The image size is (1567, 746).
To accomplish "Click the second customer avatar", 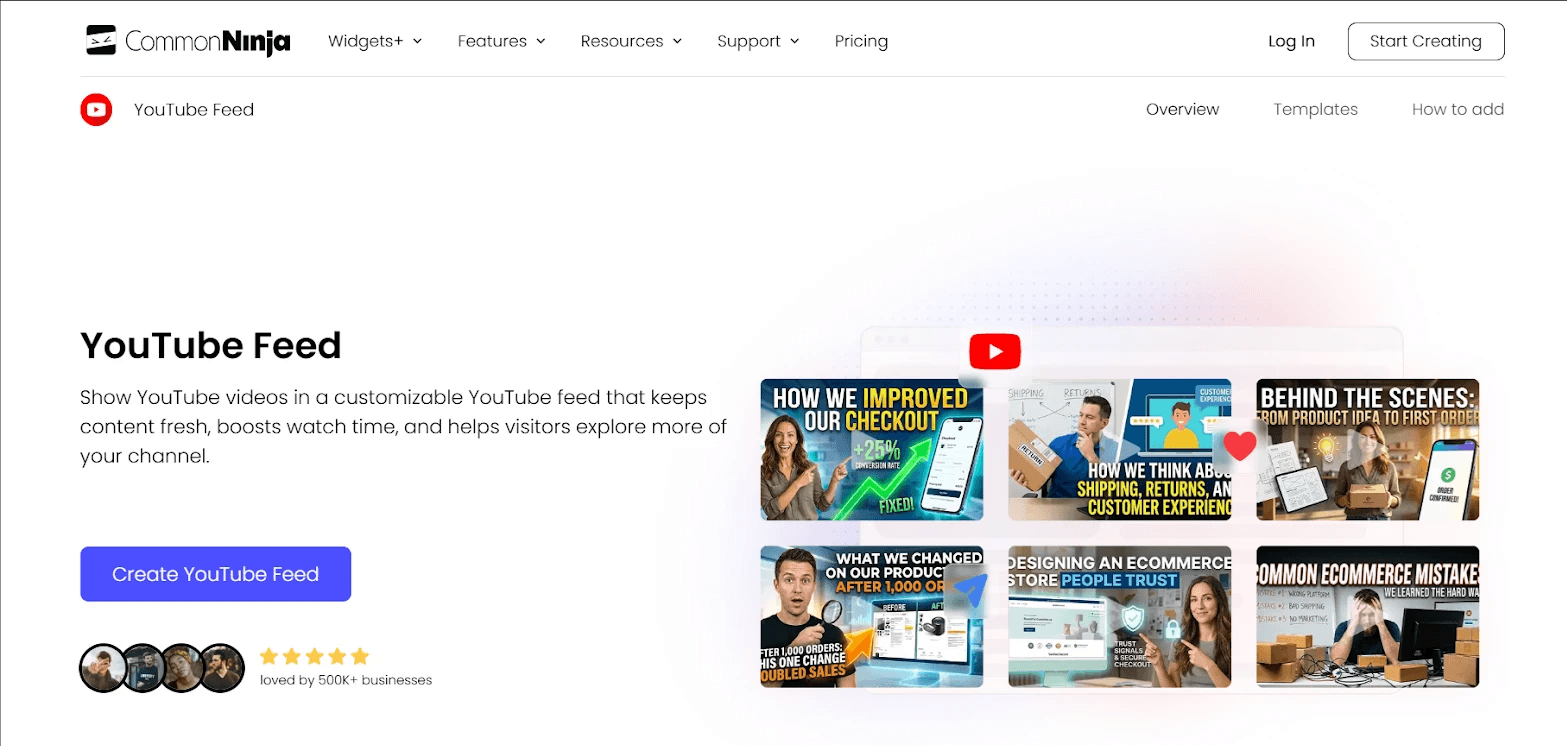I will tap(144, 668).
